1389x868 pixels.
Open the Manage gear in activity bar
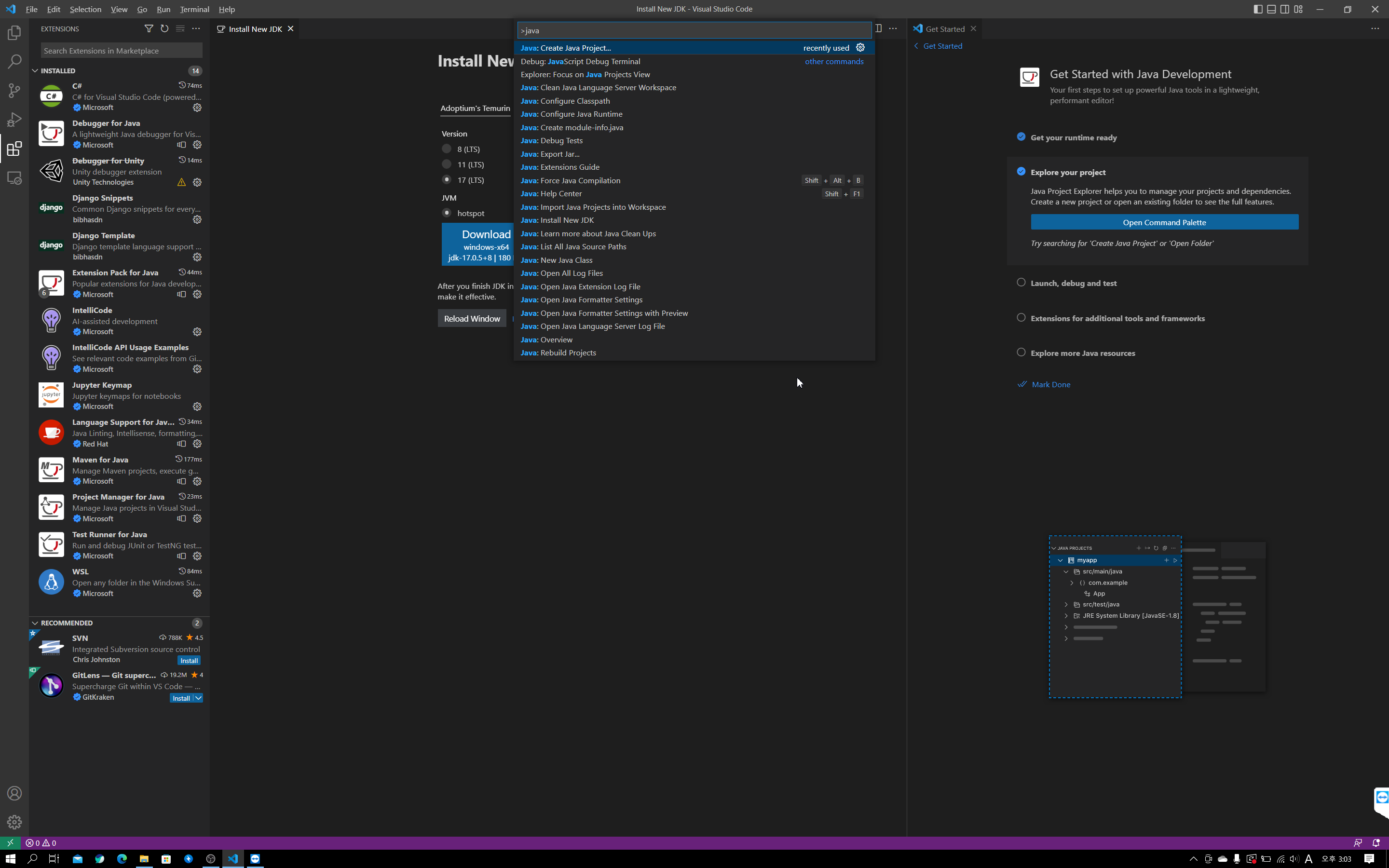coord(14,822)
